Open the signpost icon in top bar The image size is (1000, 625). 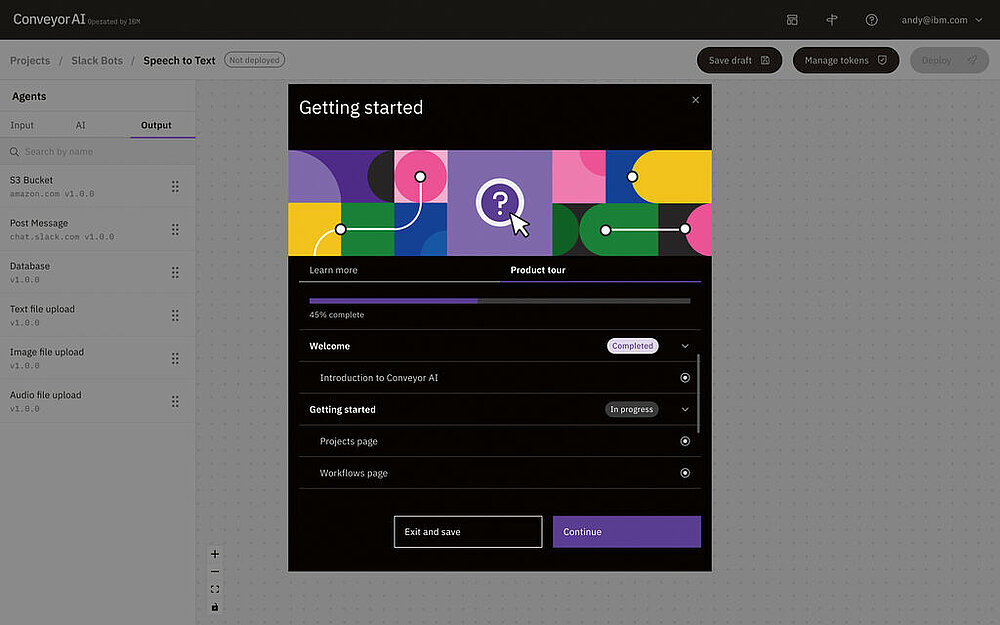pyautogui.click(x=831, y=20)
